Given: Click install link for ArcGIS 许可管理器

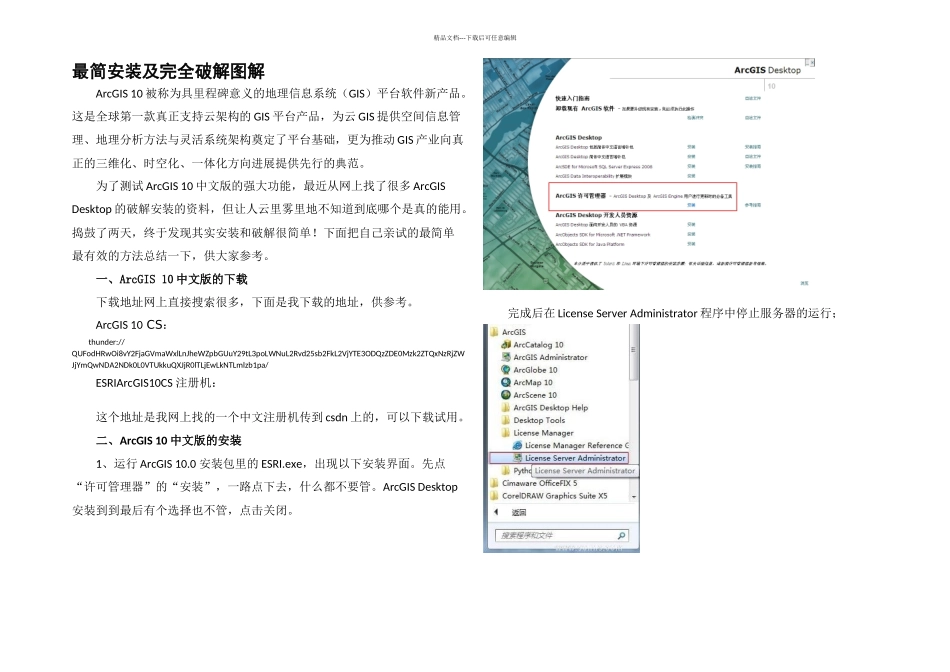Looking at the screenshot, I should pyautogui.click(x=691, y=205).
